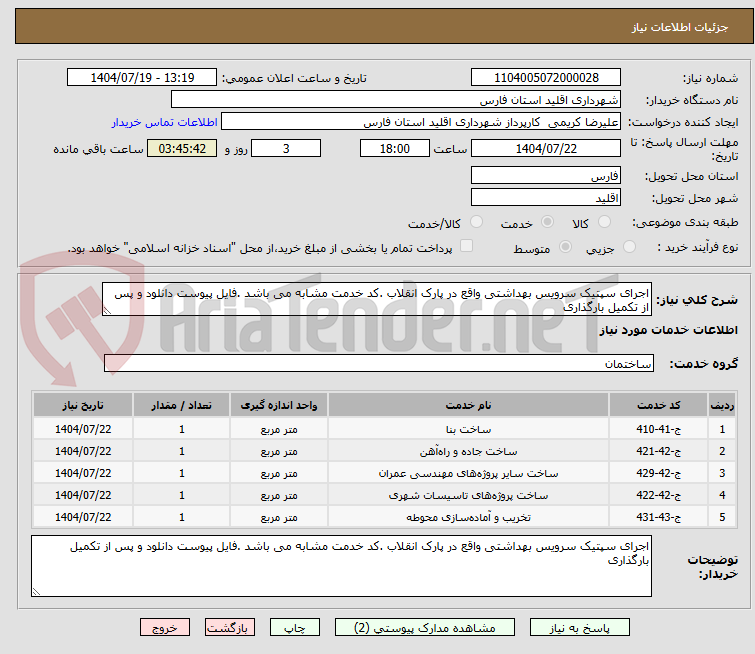This screenshot has height=654, width=755.
Task: Click the گروه خدمت field ساختمان
Action: (x=379, y=363)
